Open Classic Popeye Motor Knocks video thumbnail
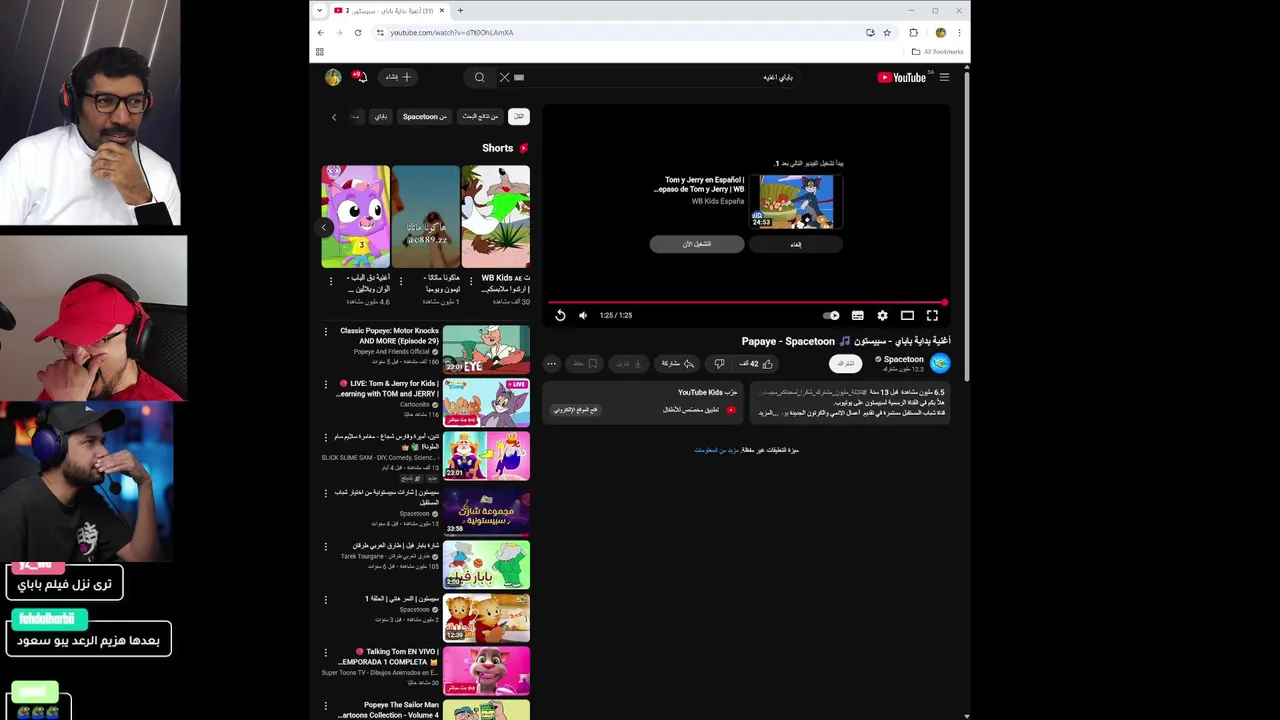This screenshot has width=1280, height=720. click(x=486, y=349)
